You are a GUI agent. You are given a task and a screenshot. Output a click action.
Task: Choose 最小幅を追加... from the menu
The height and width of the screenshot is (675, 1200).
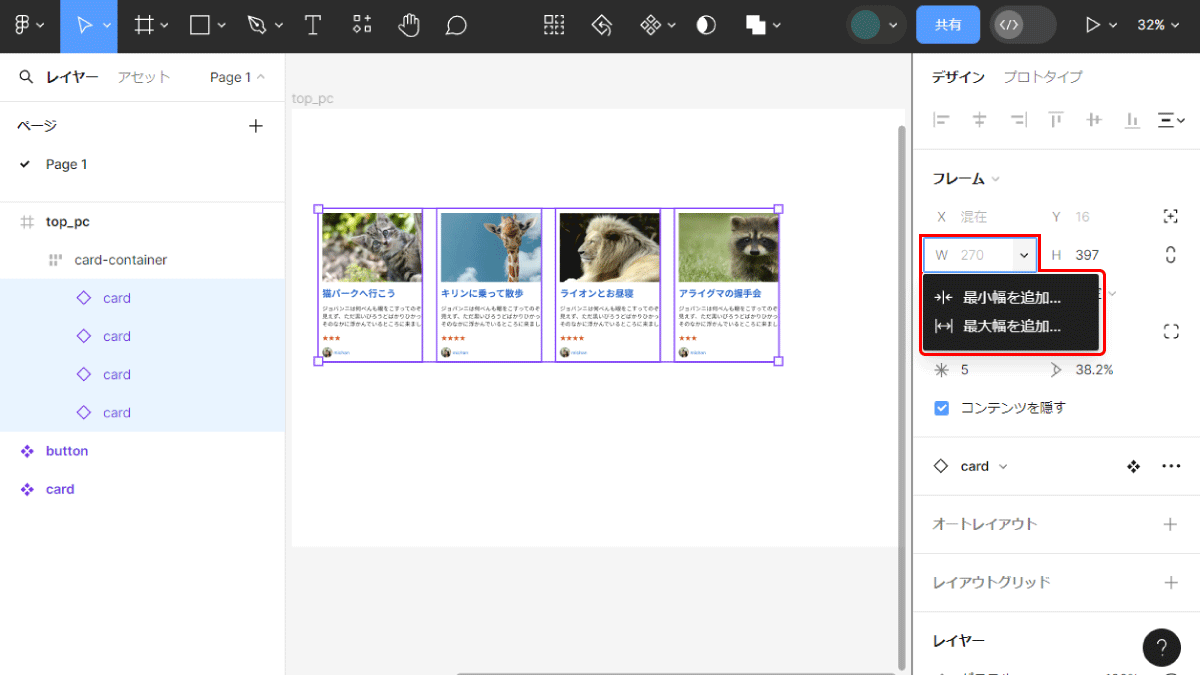click(1011, 297)
